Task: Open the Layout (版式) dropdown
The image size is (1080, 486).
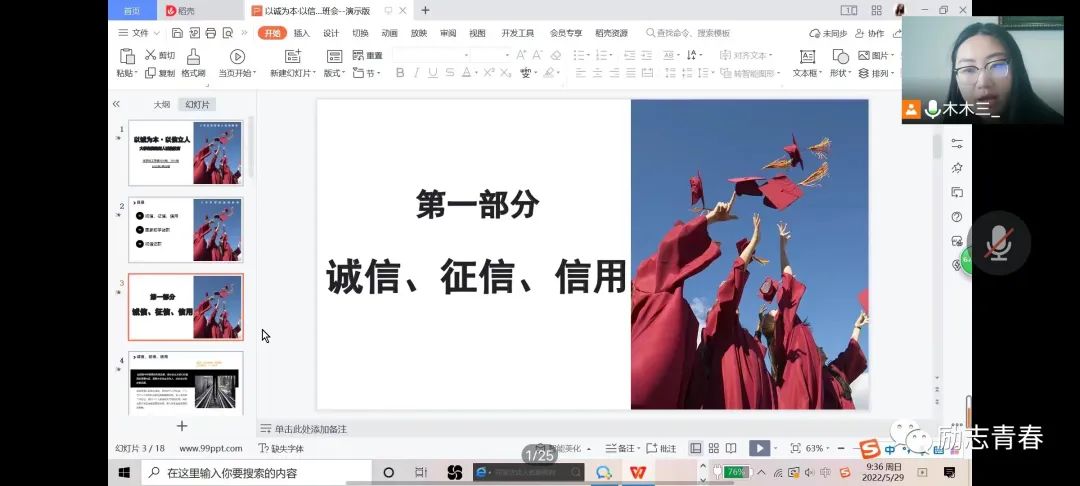Action: coord(334,74)
